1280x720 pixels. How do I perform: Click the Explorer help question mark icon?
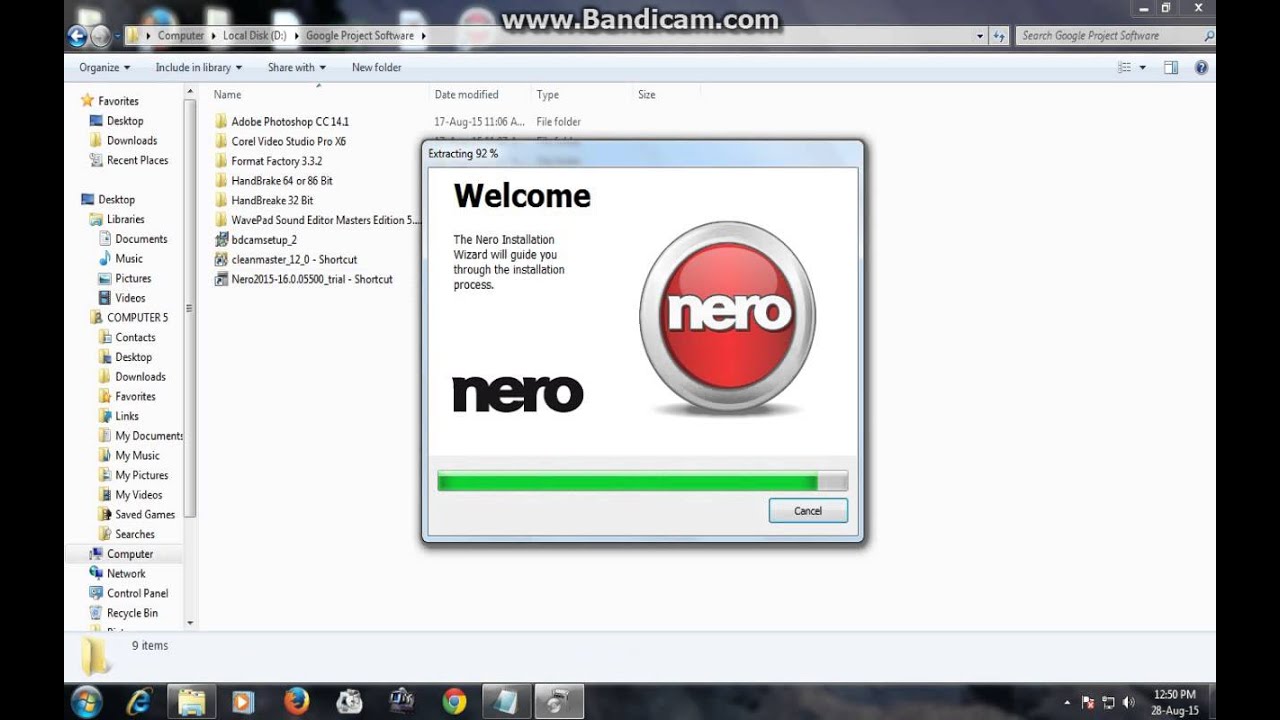pyautogui.click(x=1201, y=67)
